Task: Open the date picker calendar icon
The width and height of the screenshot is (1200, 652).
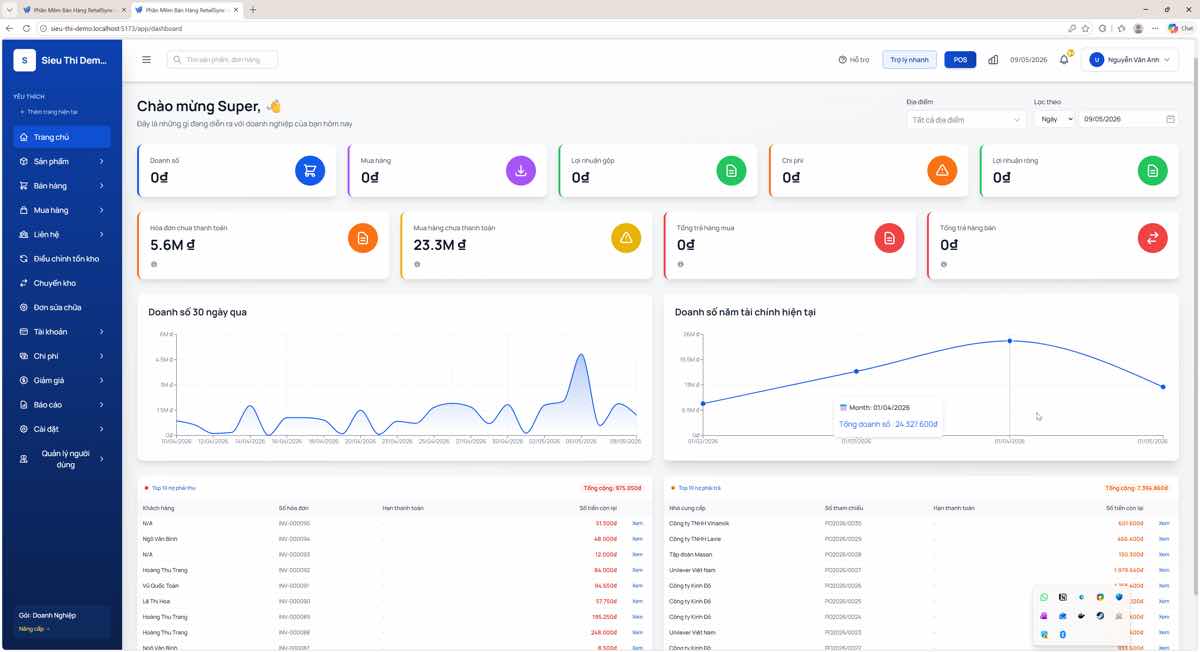Action: (x=1170, y=119)
